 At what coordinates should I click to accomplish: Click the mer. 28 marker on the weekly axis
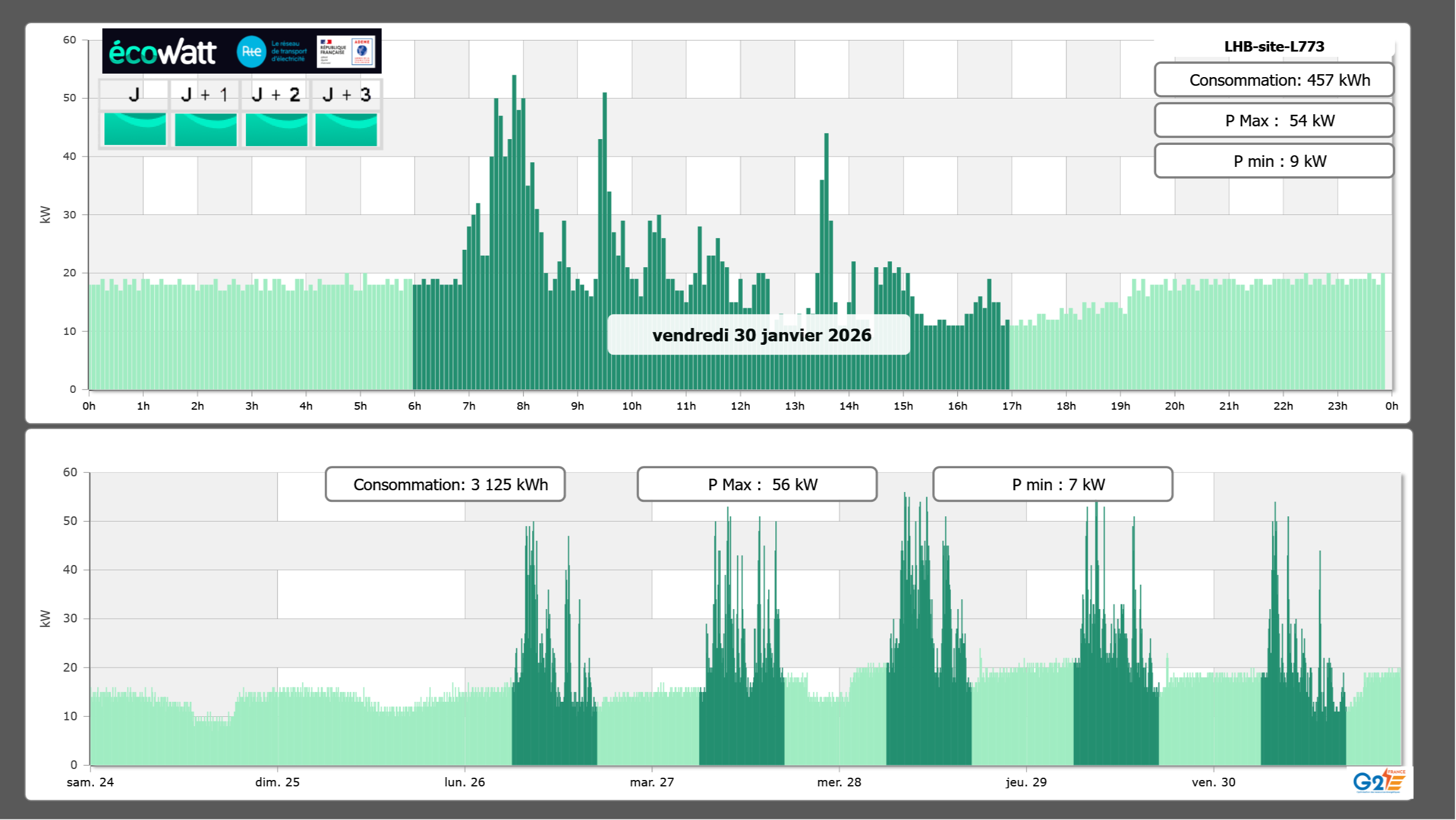(x=839, y=782)
